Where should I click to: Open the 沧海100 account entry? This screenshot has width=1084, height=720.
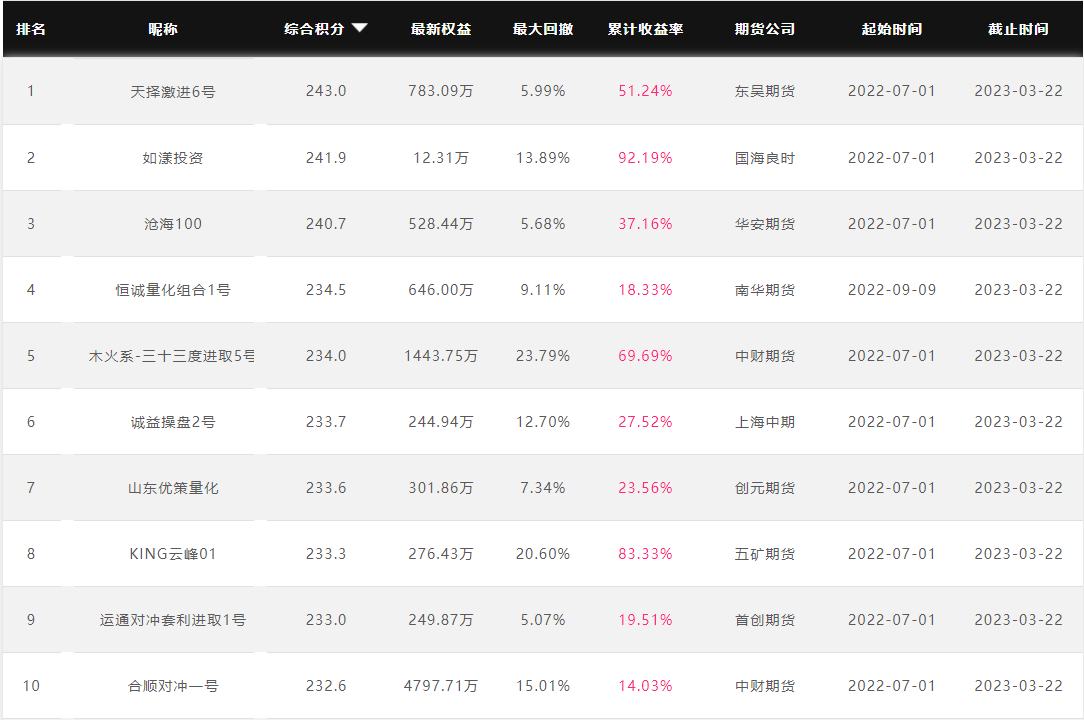[x=173, y=224]
